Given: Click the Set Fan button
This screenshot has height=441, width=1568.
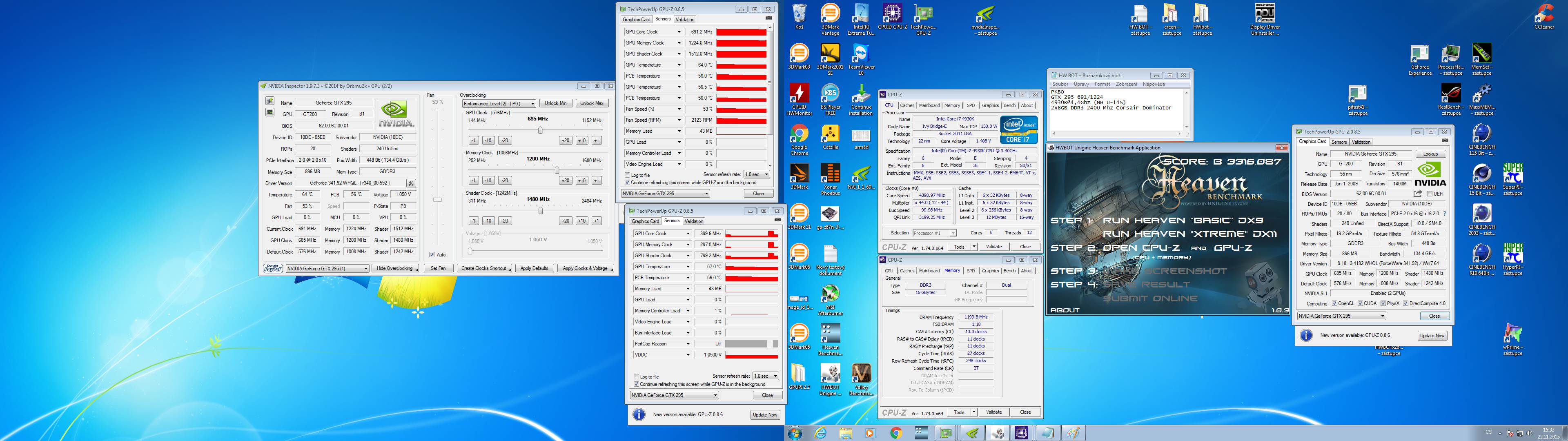Looking at the screenshot, I should tap(438, 269).
